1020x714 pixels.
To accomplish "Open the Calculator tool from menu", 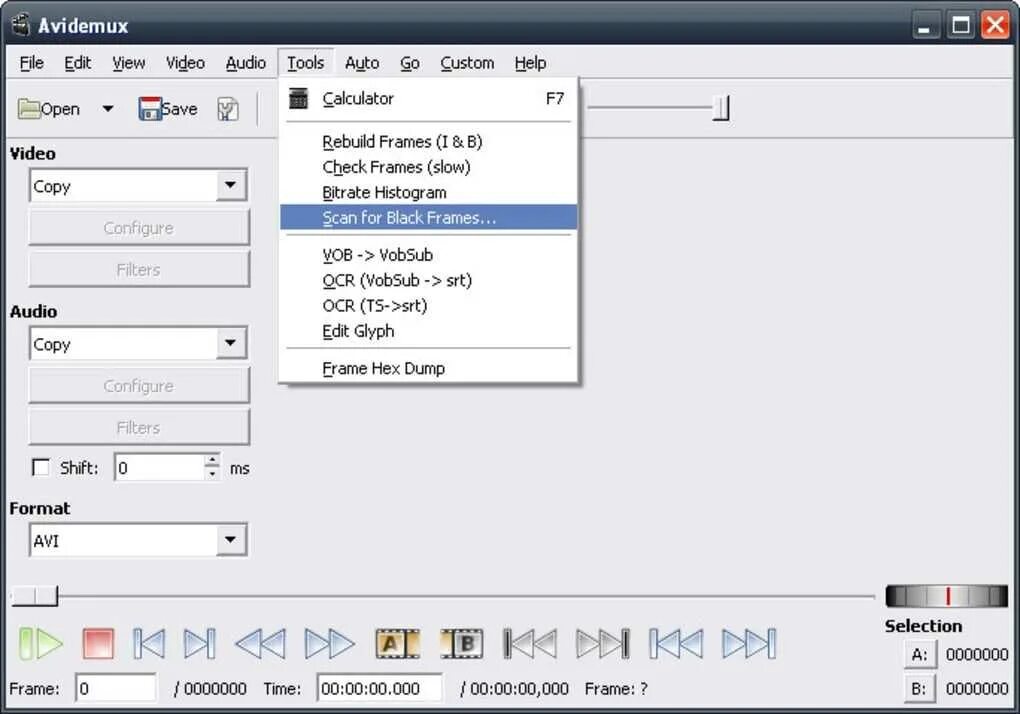I will point(429,98).
